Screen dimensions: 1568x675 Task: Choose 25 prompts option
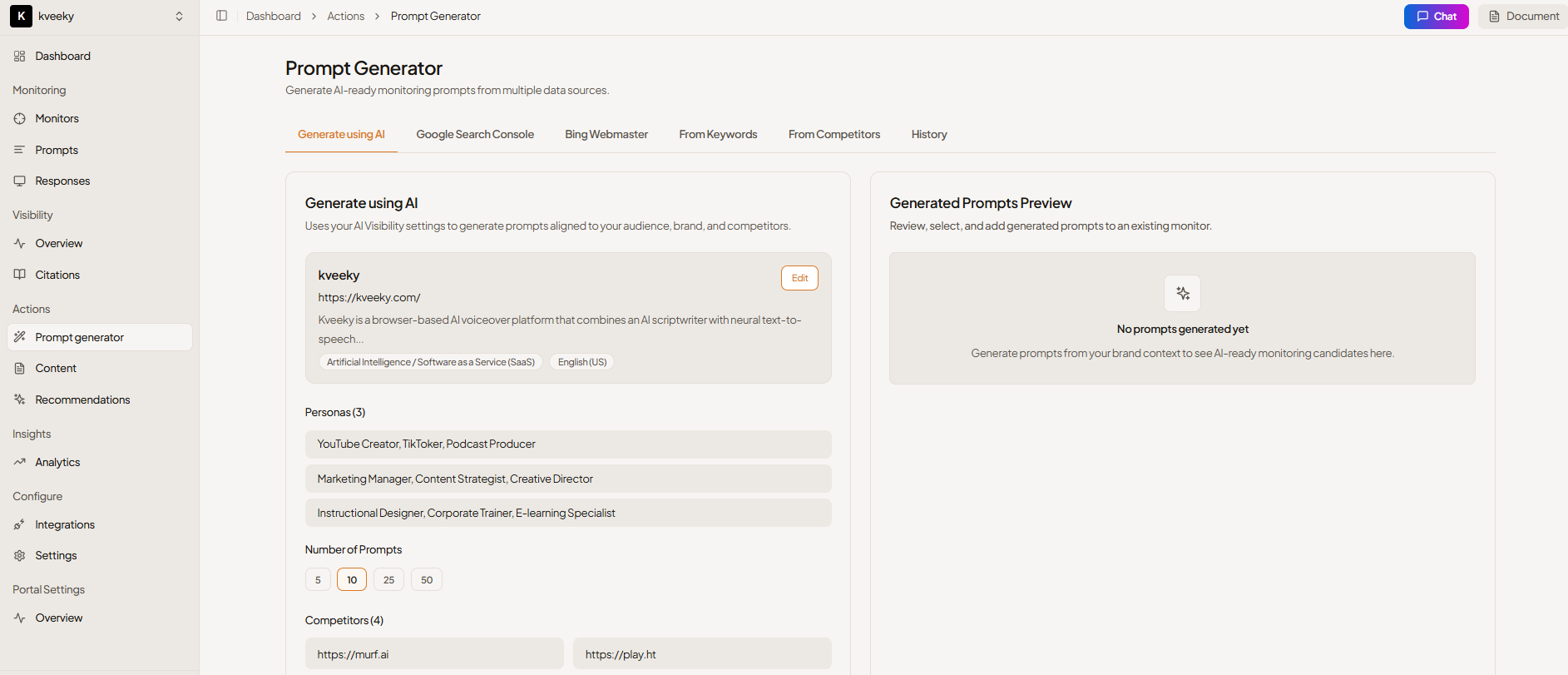coord(388,580)
